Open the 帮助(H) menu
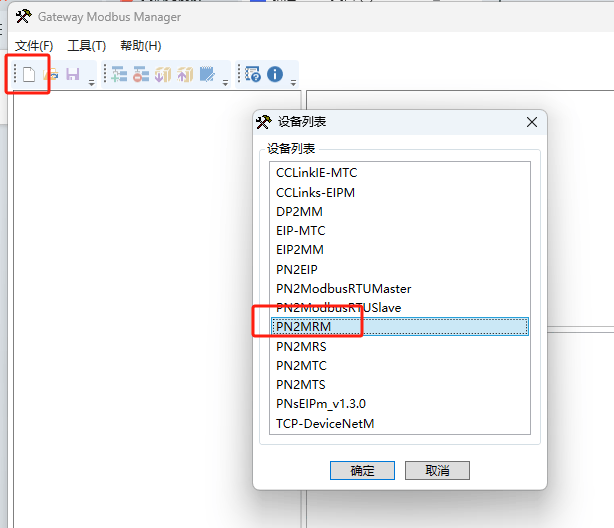 141,46
